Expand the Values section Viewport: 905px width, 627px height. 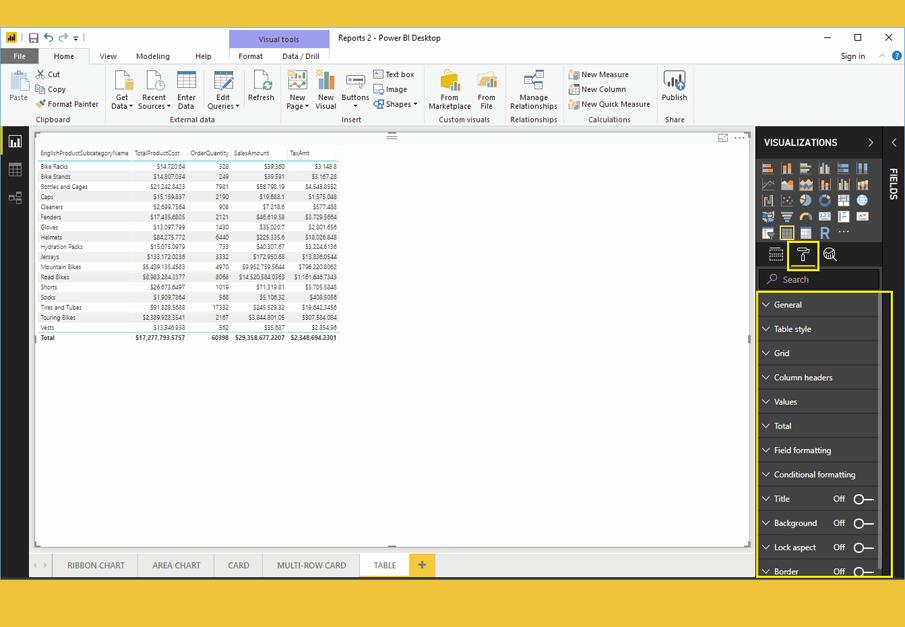click(x=818, y=402)
